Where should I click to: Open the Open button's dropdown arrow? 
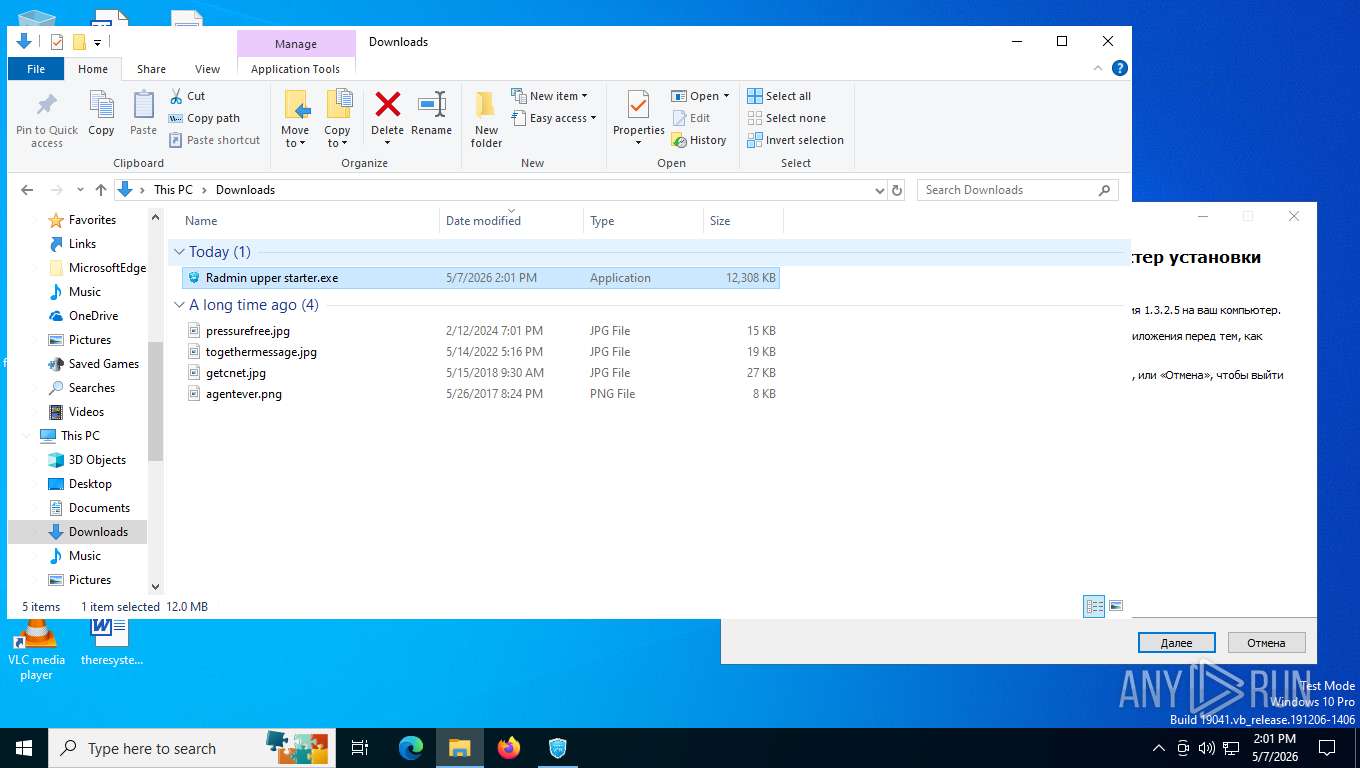coord(726,96)
